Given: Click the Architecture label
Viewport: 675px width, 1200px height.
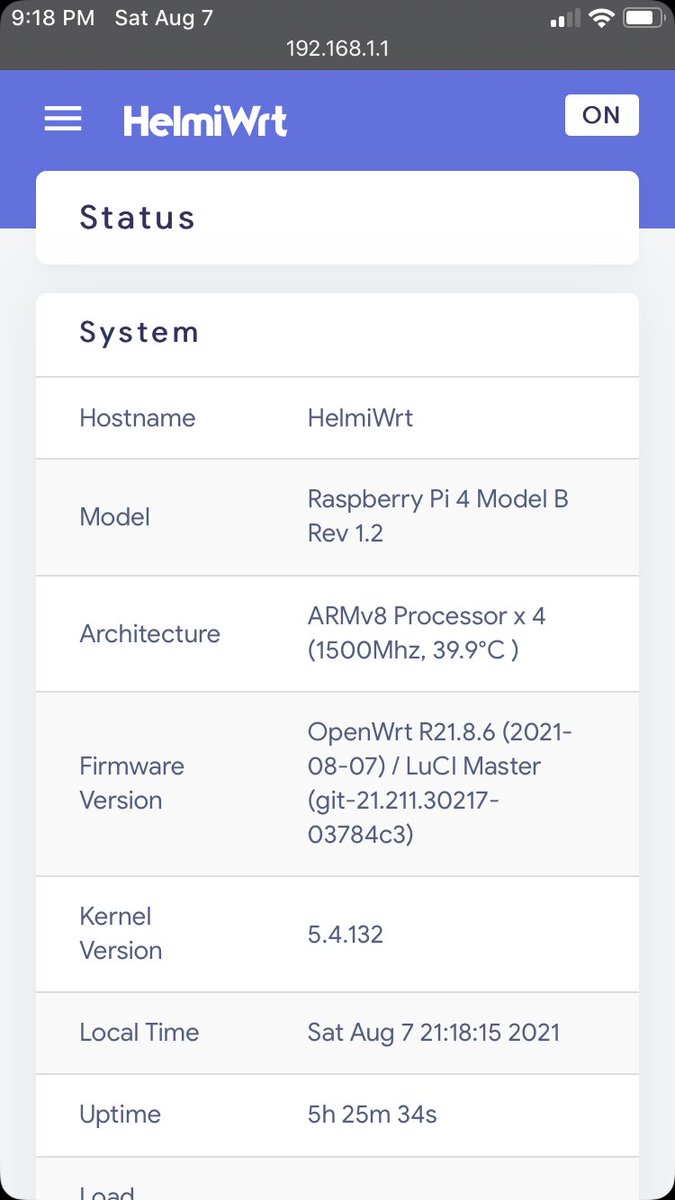Looking at the screenshot, I should pos(150,633).
